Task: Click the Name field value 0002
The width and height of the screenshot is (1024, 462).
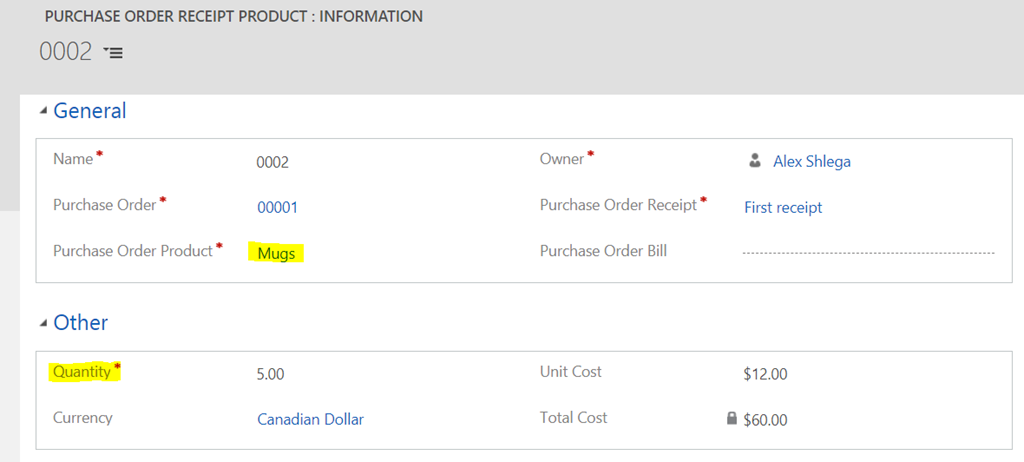Action: [272, 163]
